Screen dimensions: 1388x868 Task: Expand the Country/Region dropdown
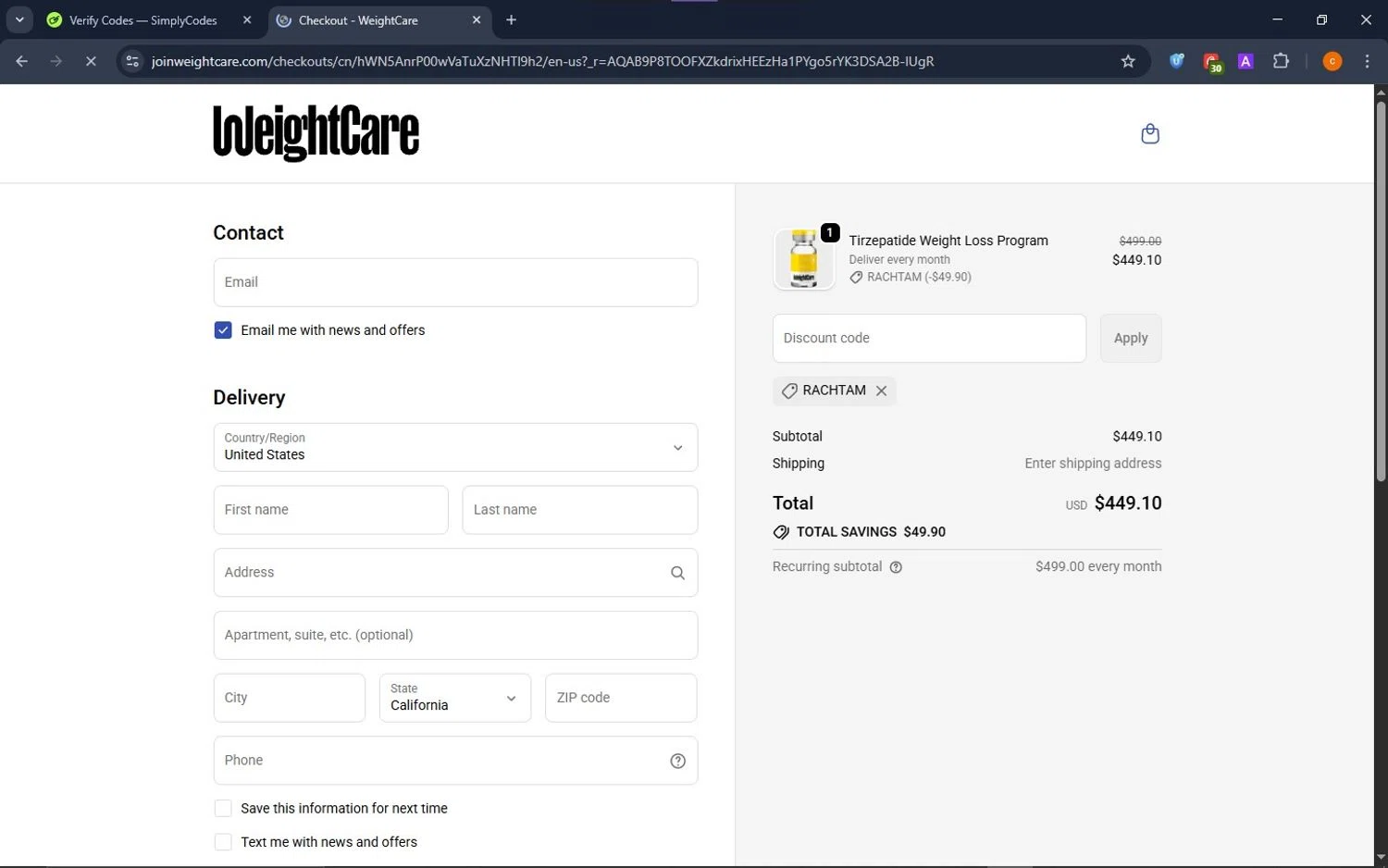(455, 447)
